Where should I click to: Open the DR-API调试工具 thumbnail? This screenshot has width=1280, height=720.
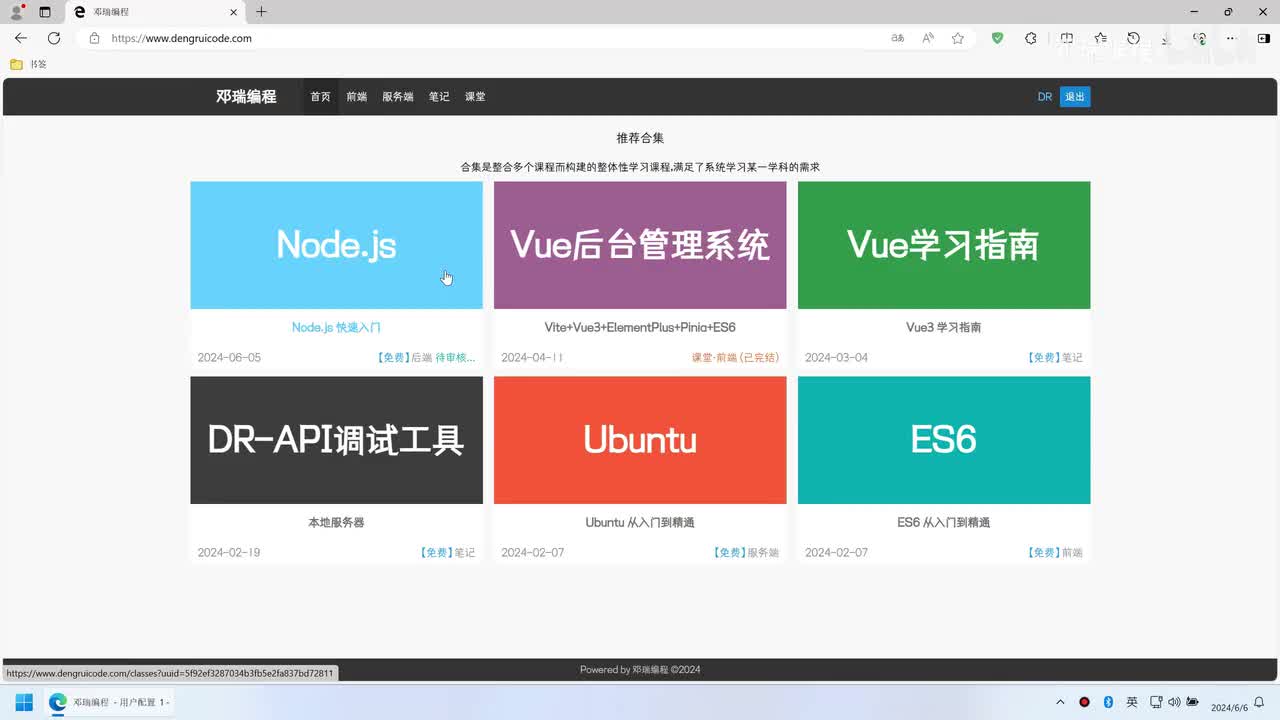point(336,440)
